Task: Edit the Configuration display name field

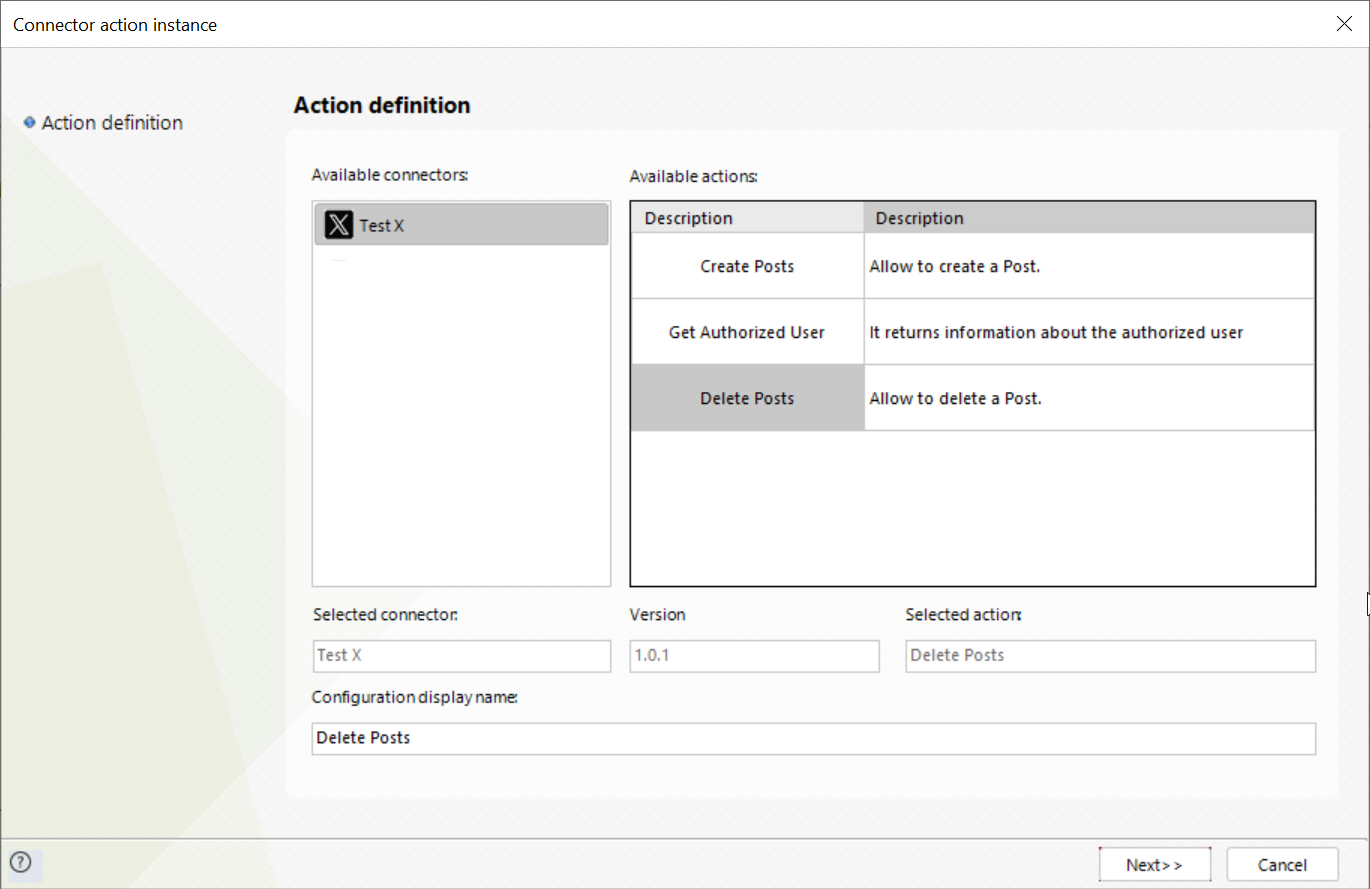Action: (813, 738)
